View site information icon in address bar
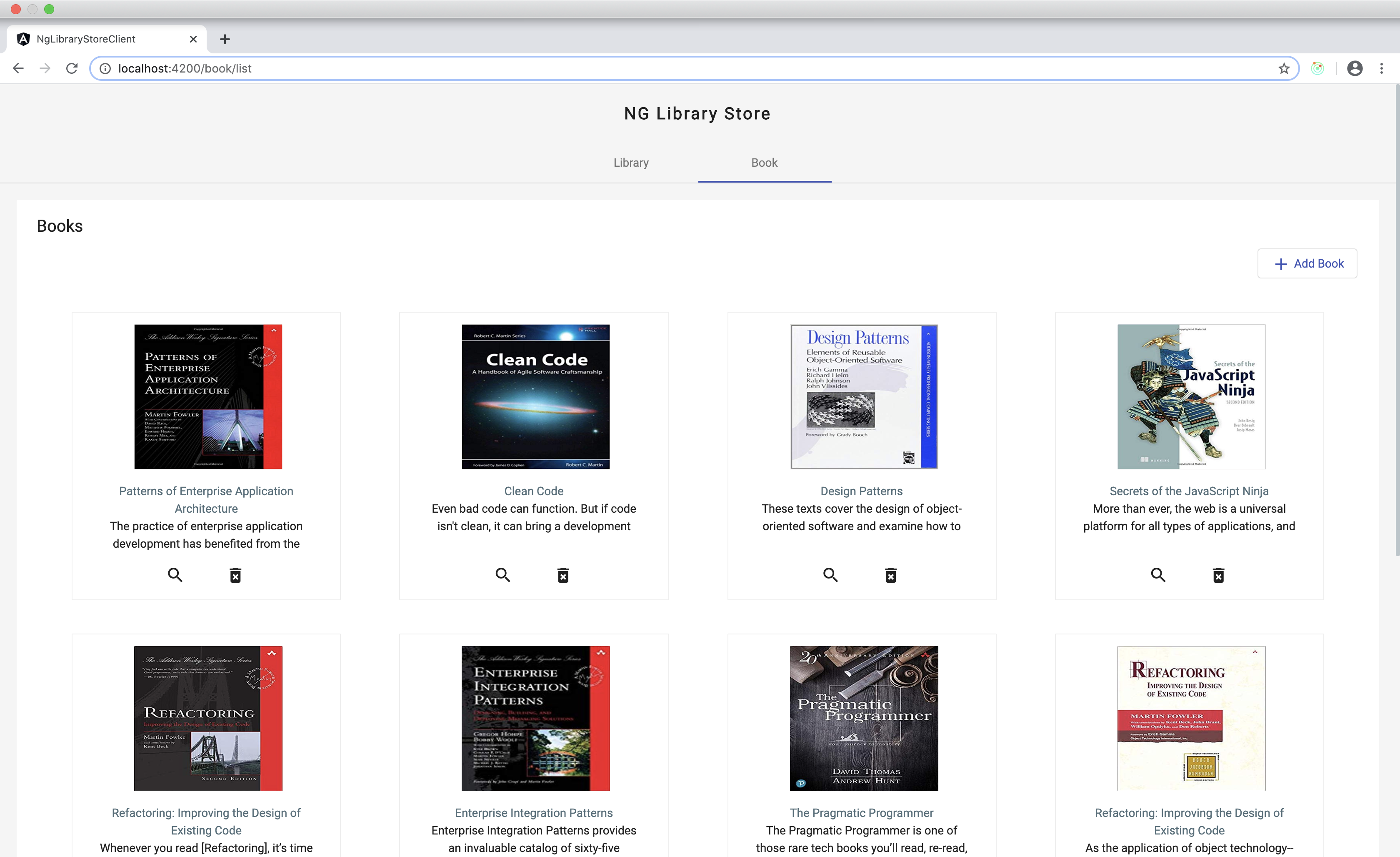The image size is (1400, 857). tap(105, 69)
